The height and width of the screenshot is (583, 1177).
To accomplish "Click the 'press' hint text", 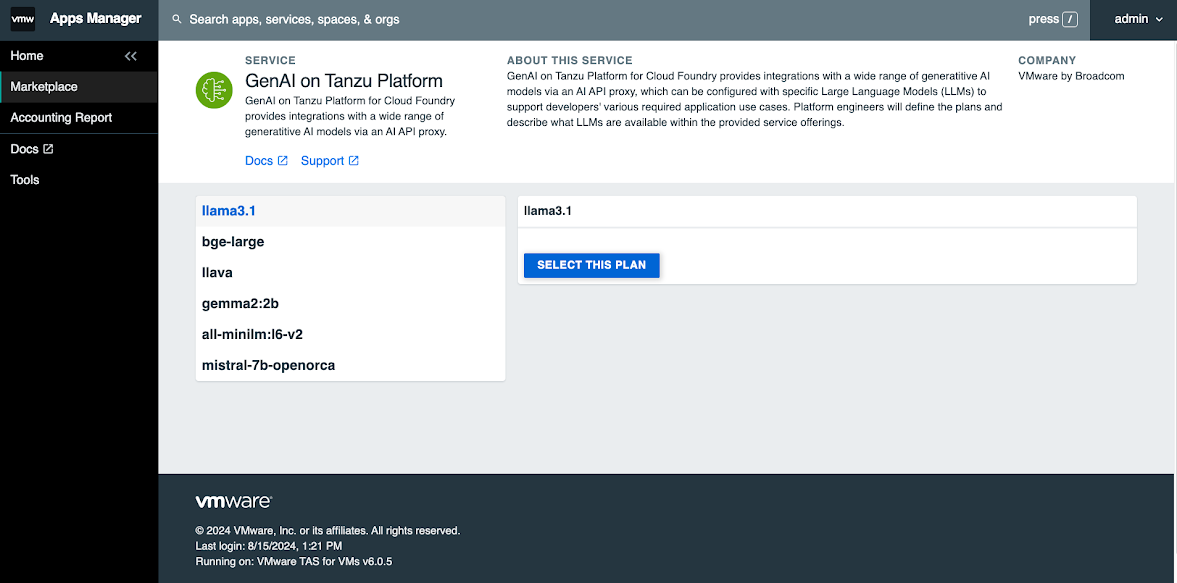I will click(x=1043, y=20).
